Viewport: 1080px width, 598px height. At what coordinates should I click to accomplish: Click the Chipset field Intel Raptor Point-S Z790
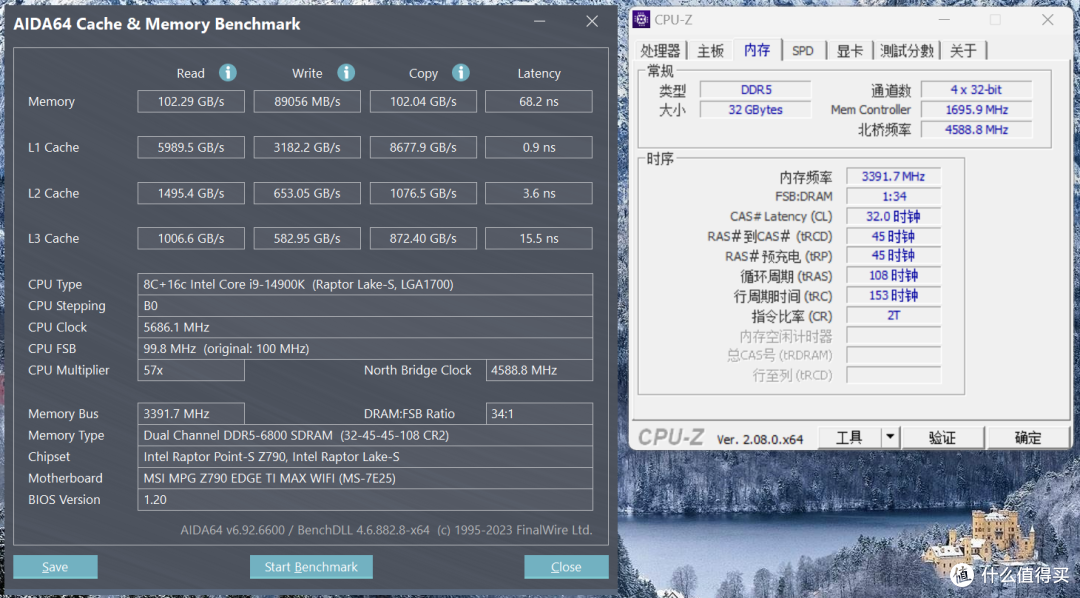[365, 456]
